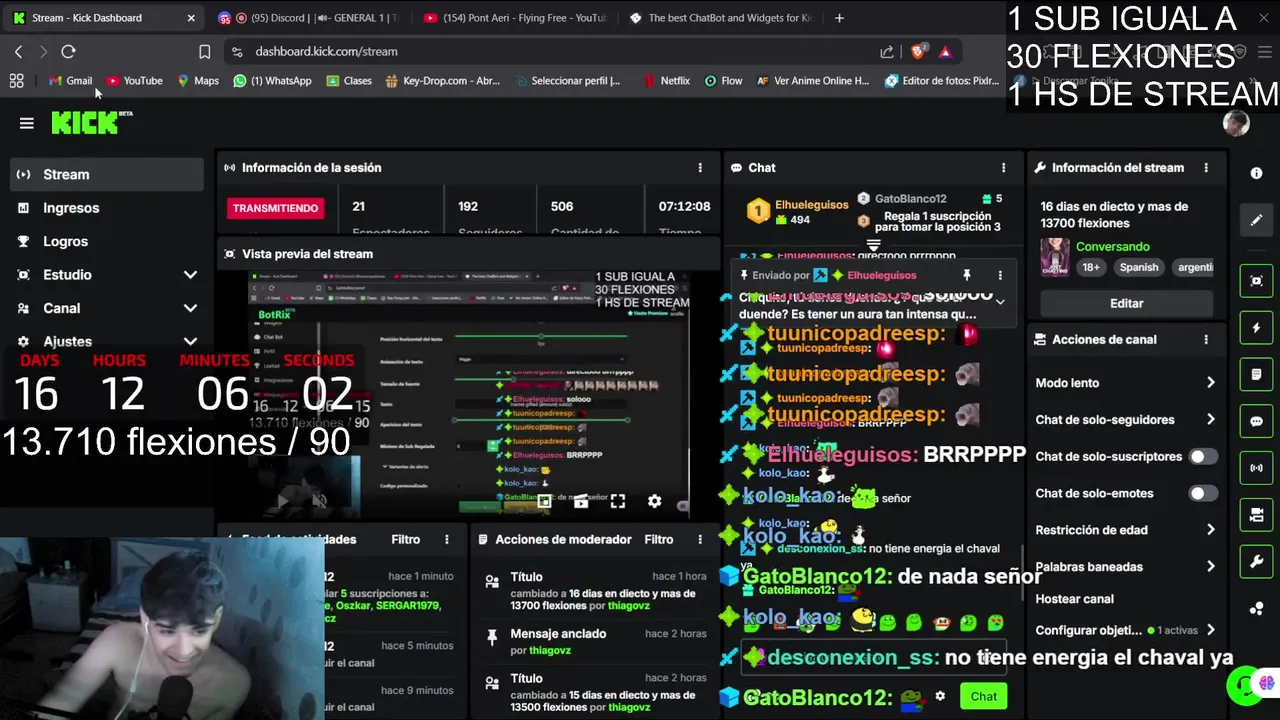Open the YouTube bookmark

coord(135,81)
